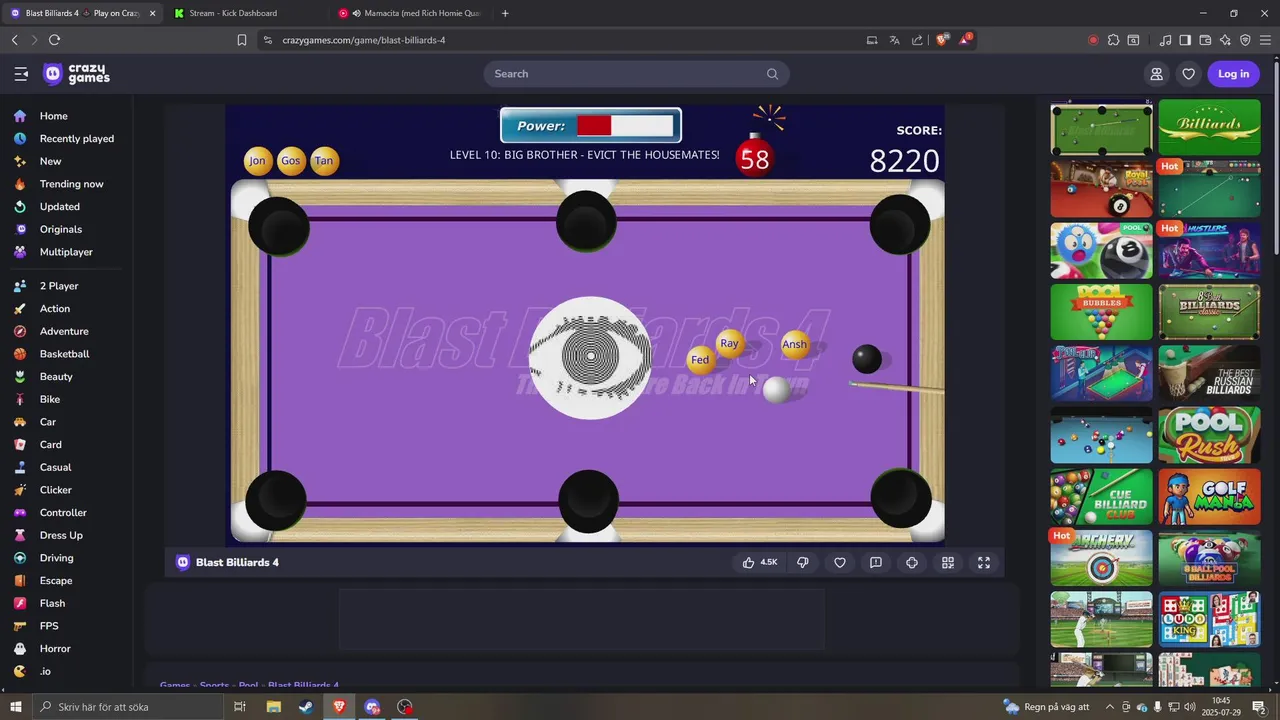Add Blast Billiards 4 to favorites
This screenshot has height=720, width=1280.
(x=840, y=563)
